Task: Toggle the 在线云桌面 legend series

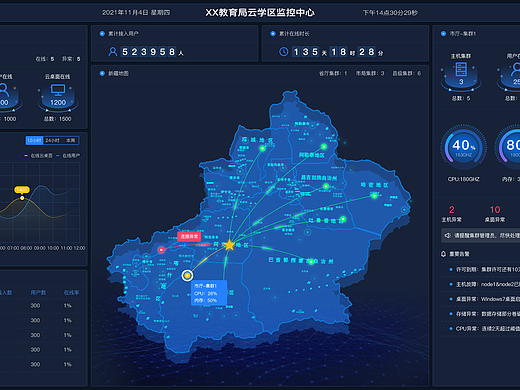Action: 38,156
